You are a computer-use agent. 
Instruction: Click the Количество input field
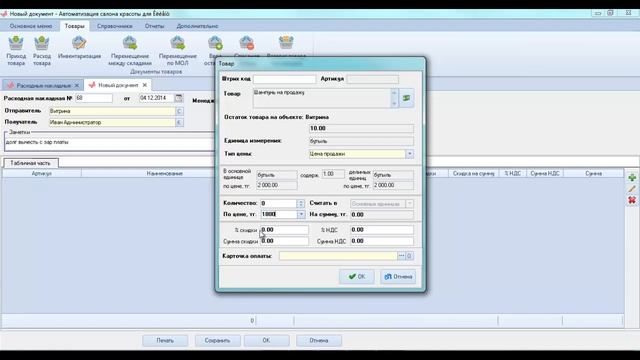pyautogui.click(x=279, y=203)
